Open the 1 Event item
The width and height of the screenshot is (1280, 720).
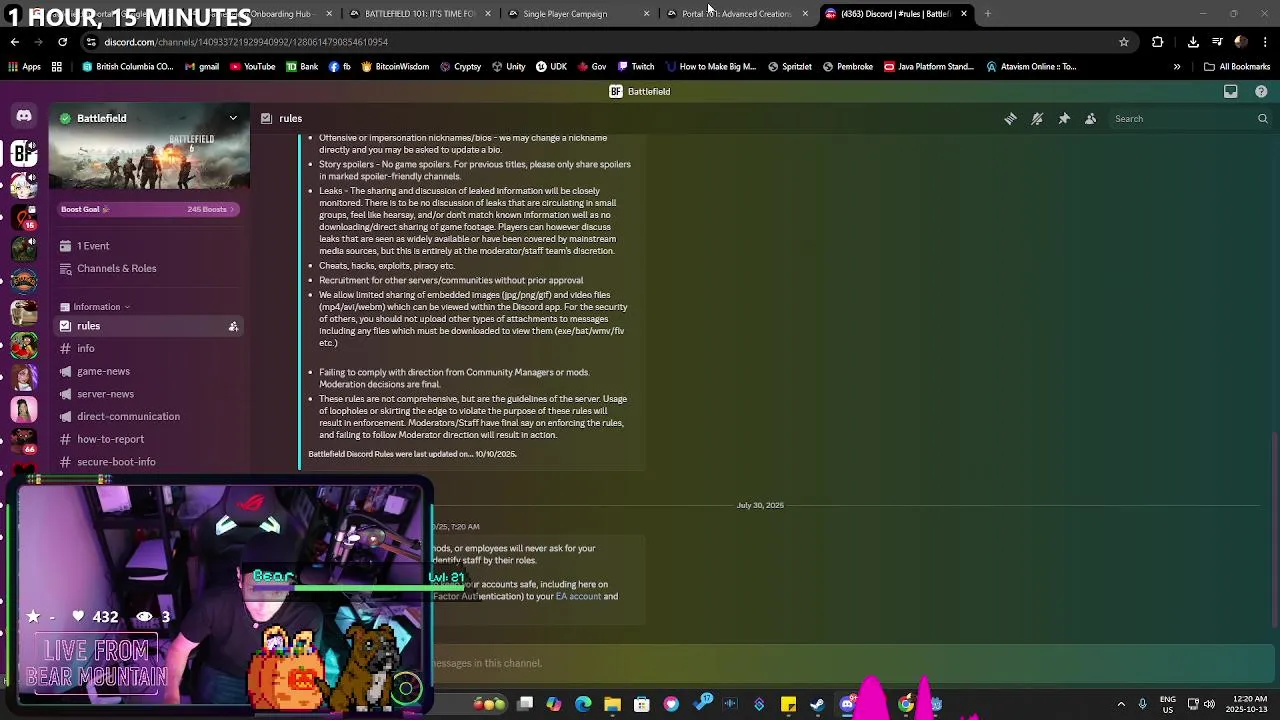148,246
